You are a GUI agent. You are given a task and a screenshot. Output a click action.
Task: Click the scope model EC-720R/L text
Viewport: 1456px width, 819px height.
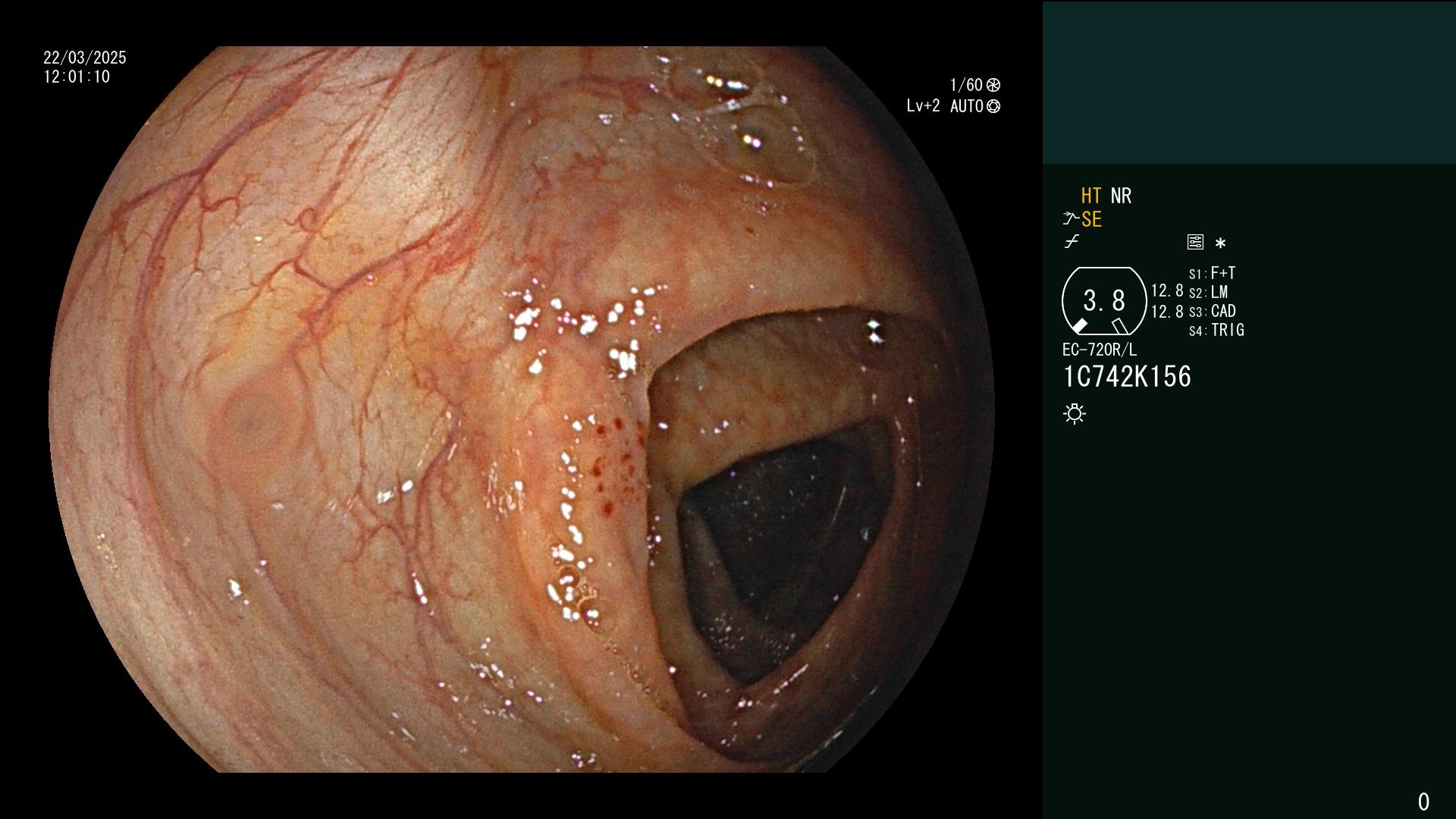[x=1100, y=350]
